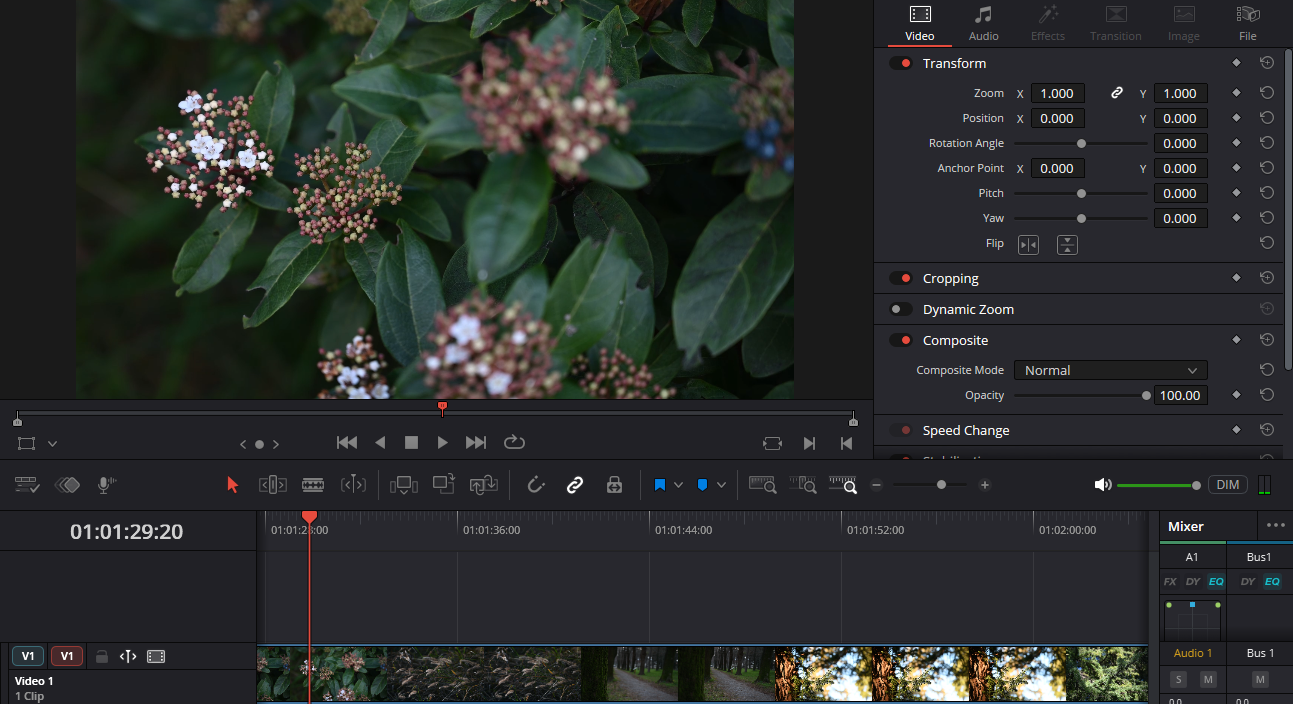Screen dimensions: 1293x704
Task: Switch to the Audio inspector tab
Action: point(983,22)
